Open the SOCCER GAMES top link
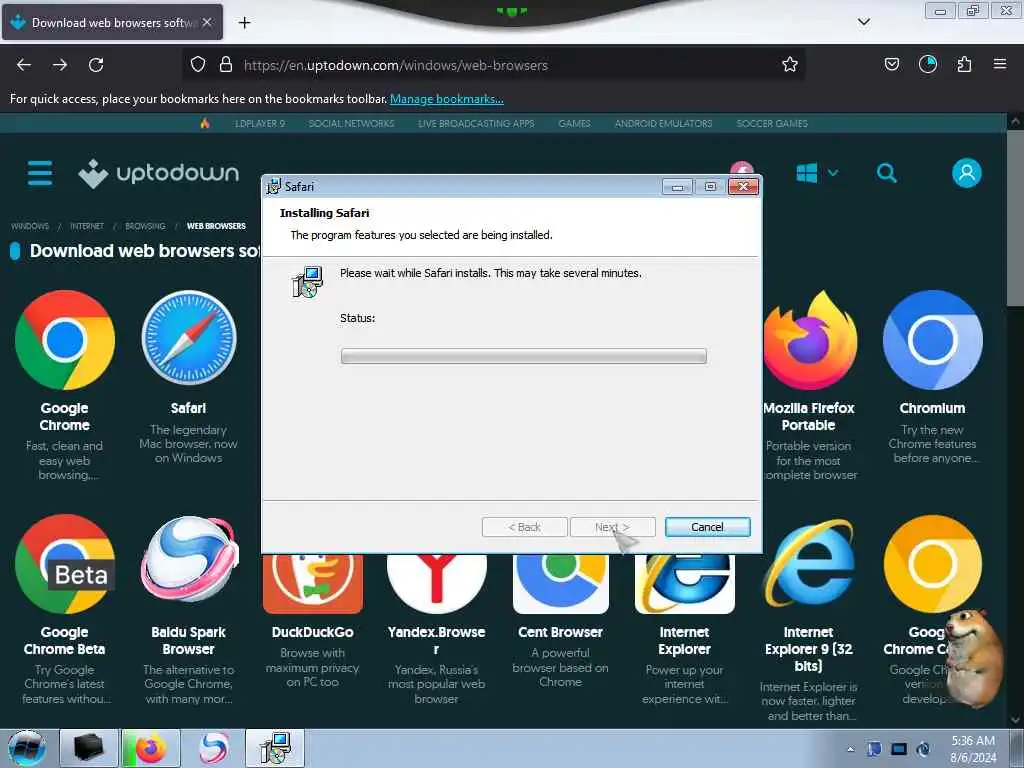The height and width of the screenshot is (768, 1024). (772, 123)
